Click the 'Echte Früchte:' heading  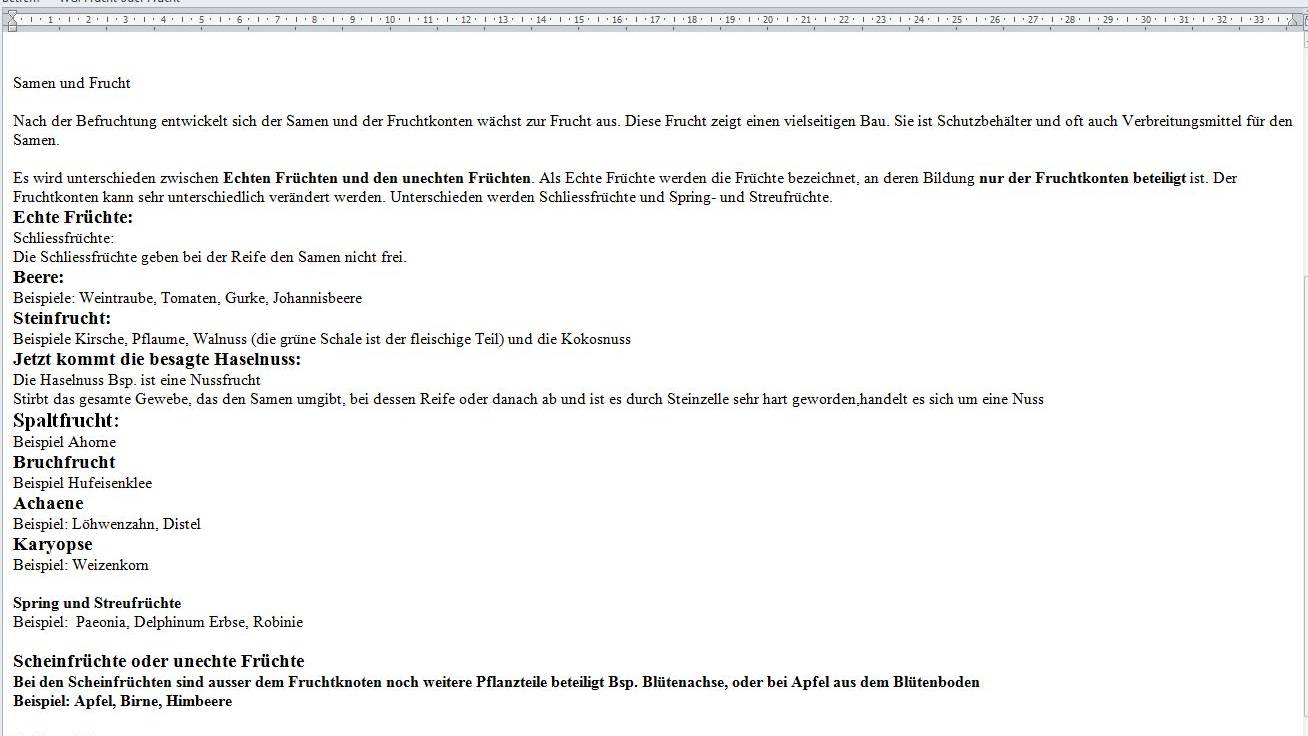tap(73, 217)
